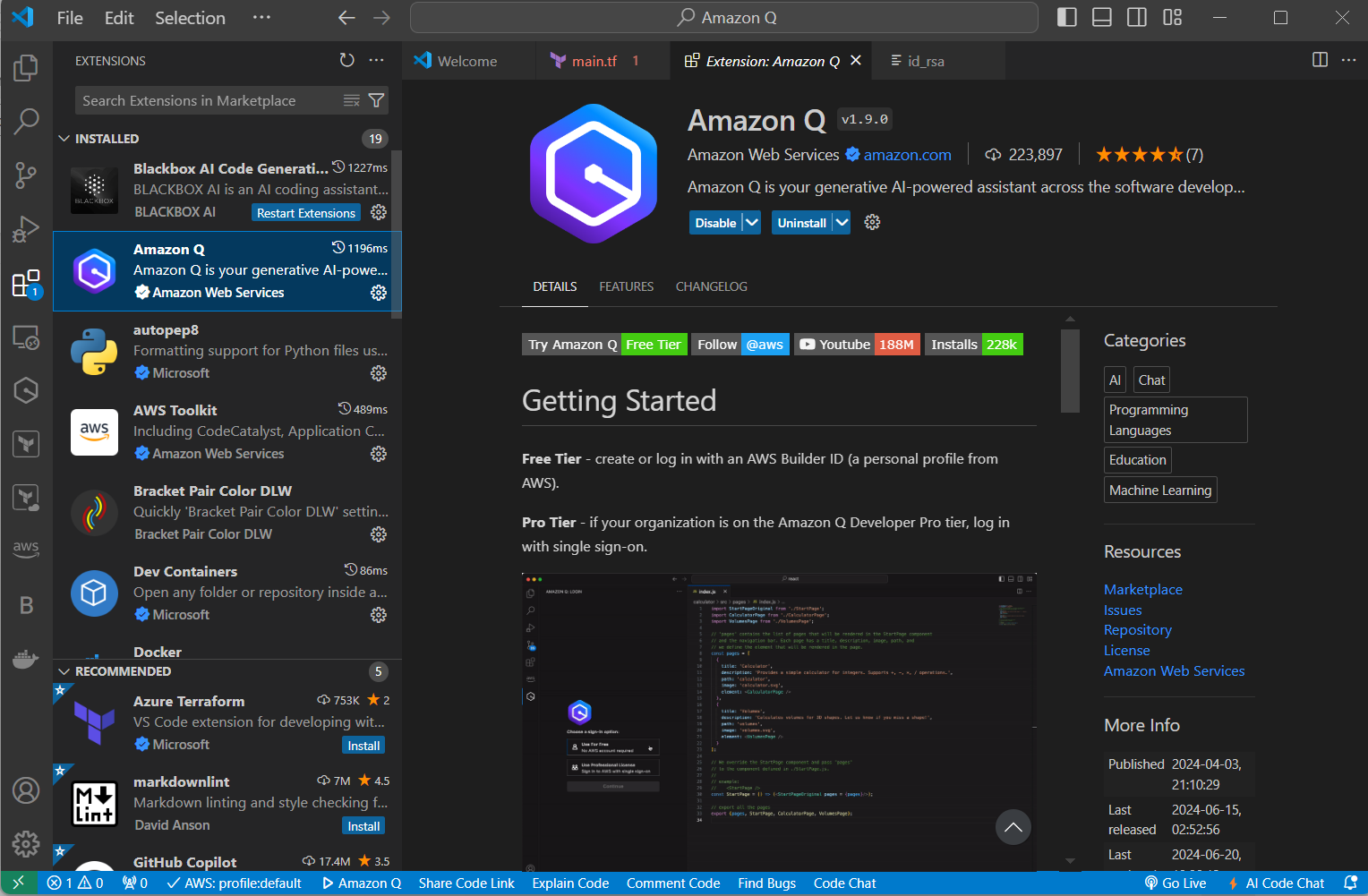The height and width of the screenshot is (896, 1368).
Task: Open the Uninstall button dropdown arrow
Action: point(842,223)
